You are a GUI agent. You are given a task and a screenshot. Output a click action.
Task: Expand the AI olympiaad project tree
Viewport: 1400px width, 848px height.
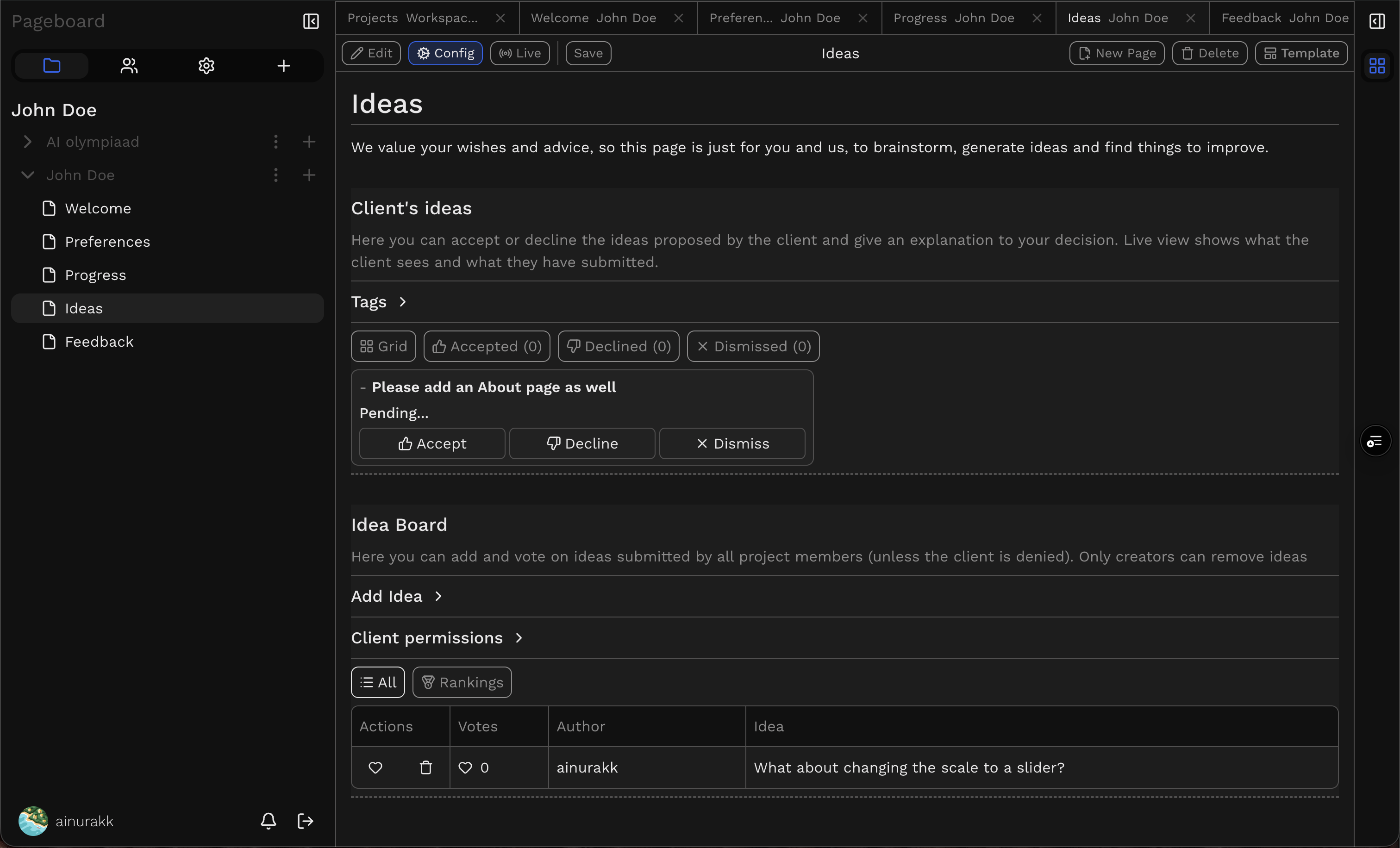click(27, 142)
